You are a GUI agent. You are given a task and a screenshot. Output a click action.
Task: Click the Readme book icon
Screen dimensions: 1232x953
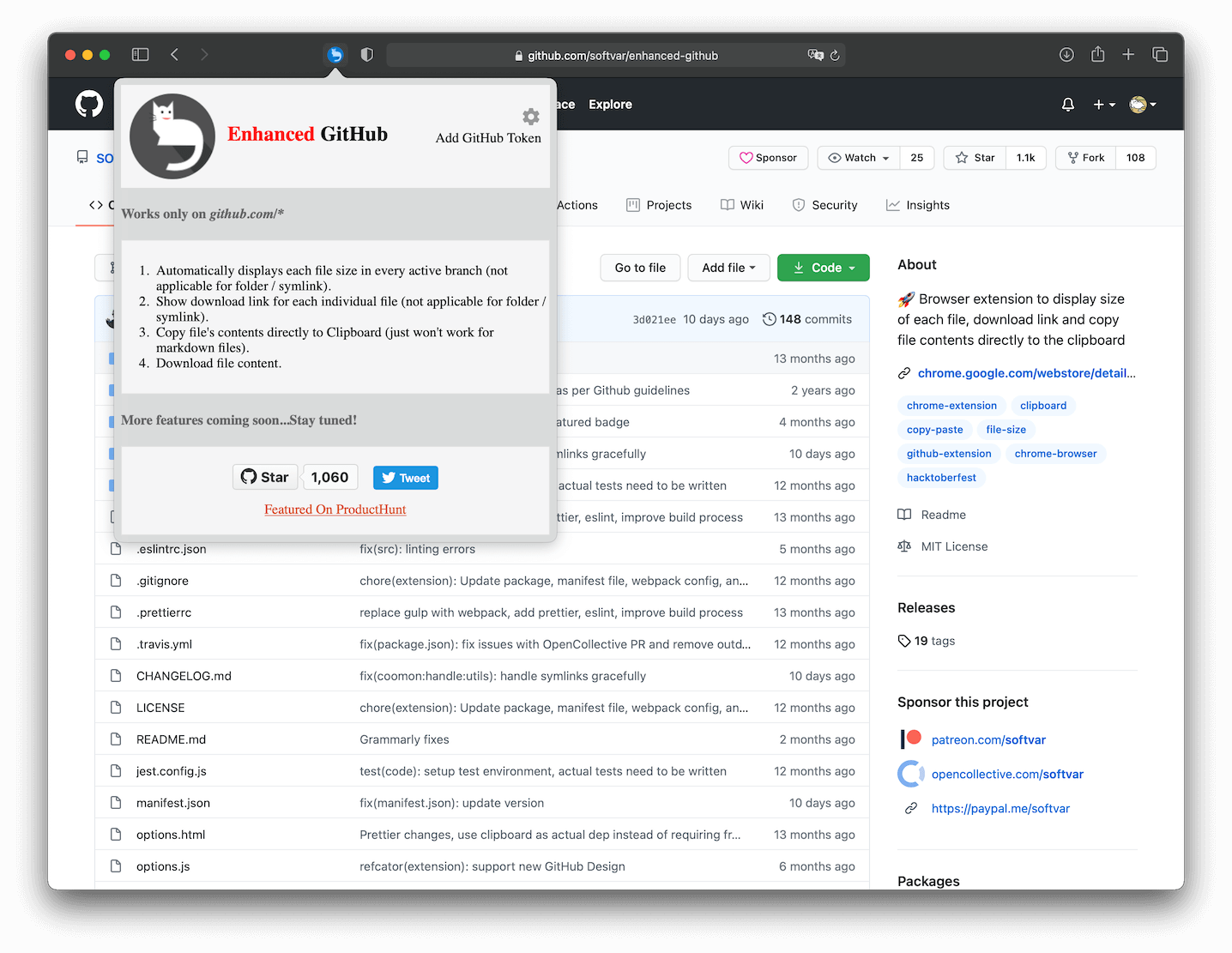point(904,515)
